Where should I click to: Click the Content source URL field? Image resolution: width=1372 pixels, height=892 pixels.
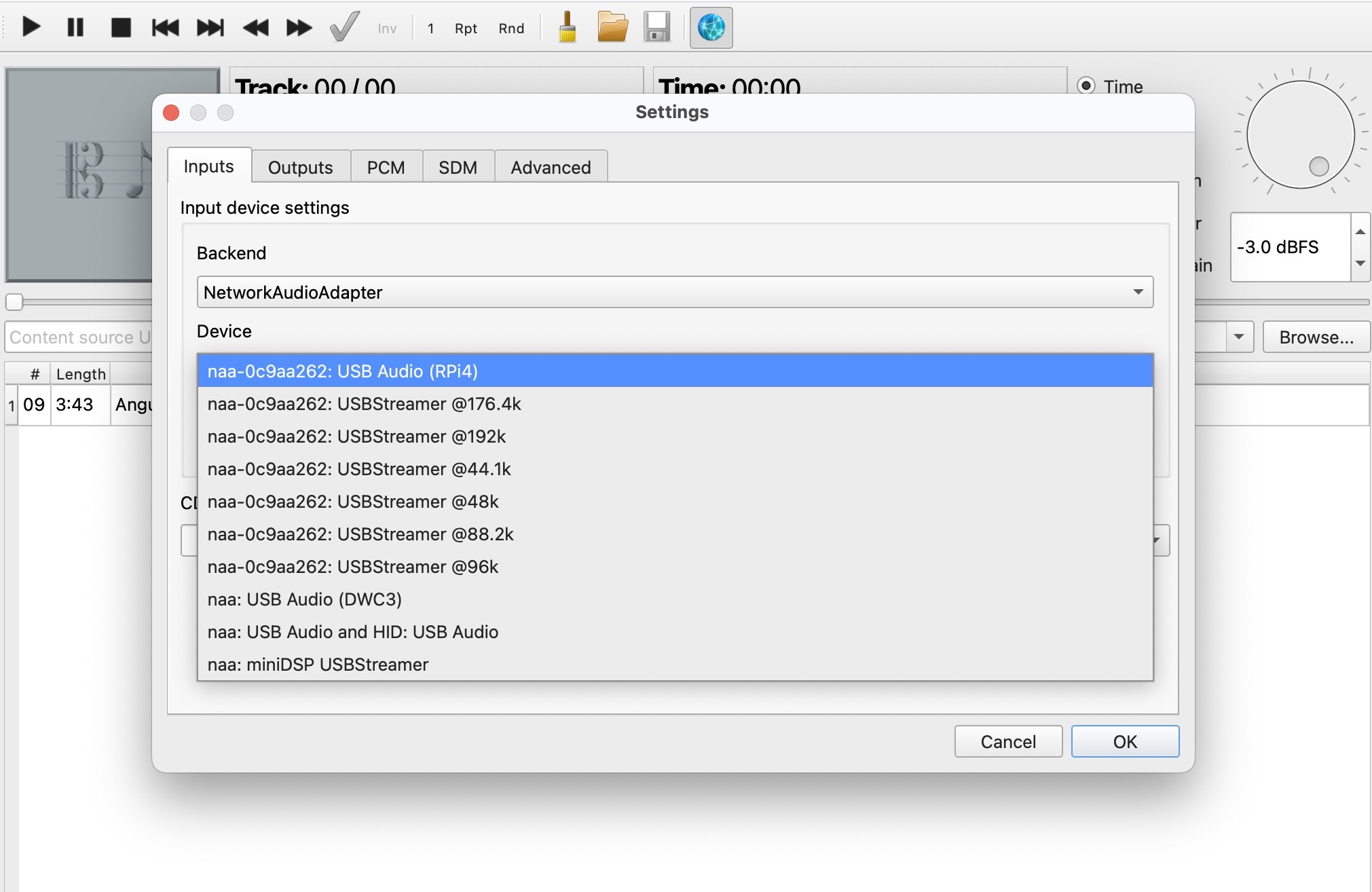click(x=79, y=337)
